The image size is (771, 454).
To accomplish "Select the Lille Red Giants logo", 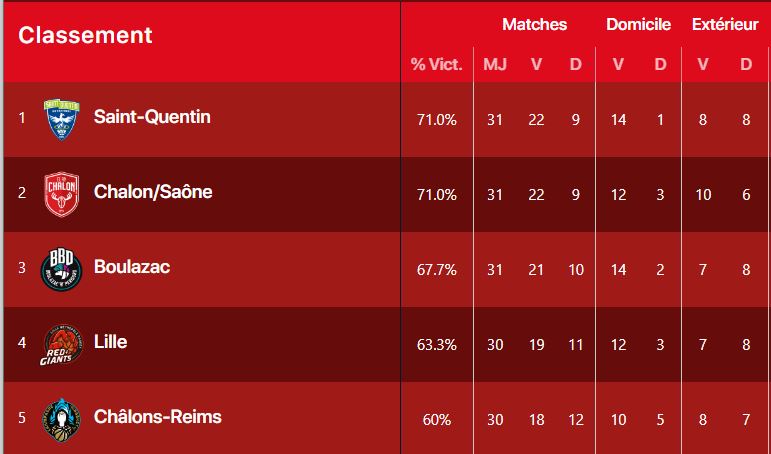I will tap(60, 345).
